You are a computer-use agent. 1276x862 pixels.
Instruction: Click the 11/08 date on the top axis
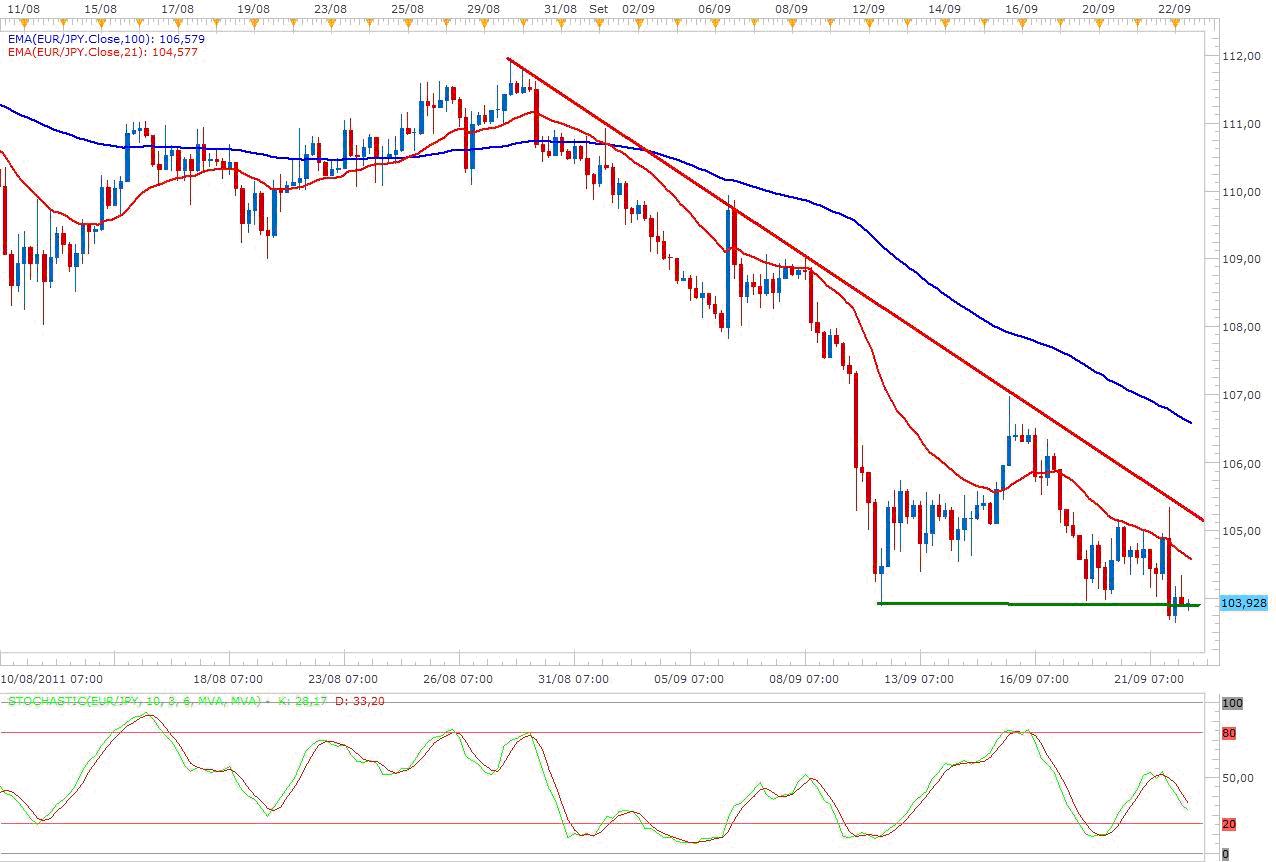(23, 7)
